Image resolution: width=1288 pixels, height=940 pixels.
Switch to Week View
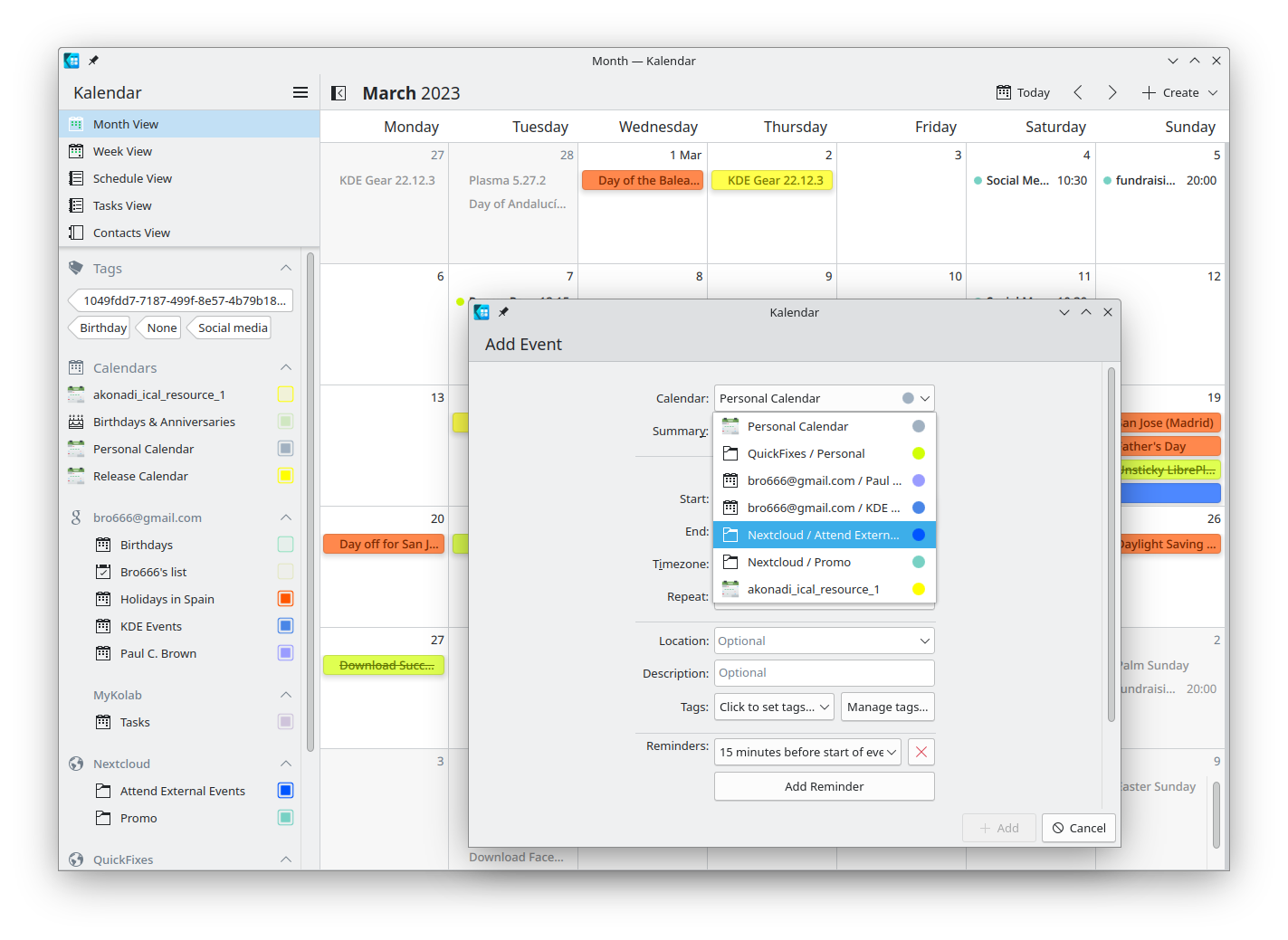(189, 151)
